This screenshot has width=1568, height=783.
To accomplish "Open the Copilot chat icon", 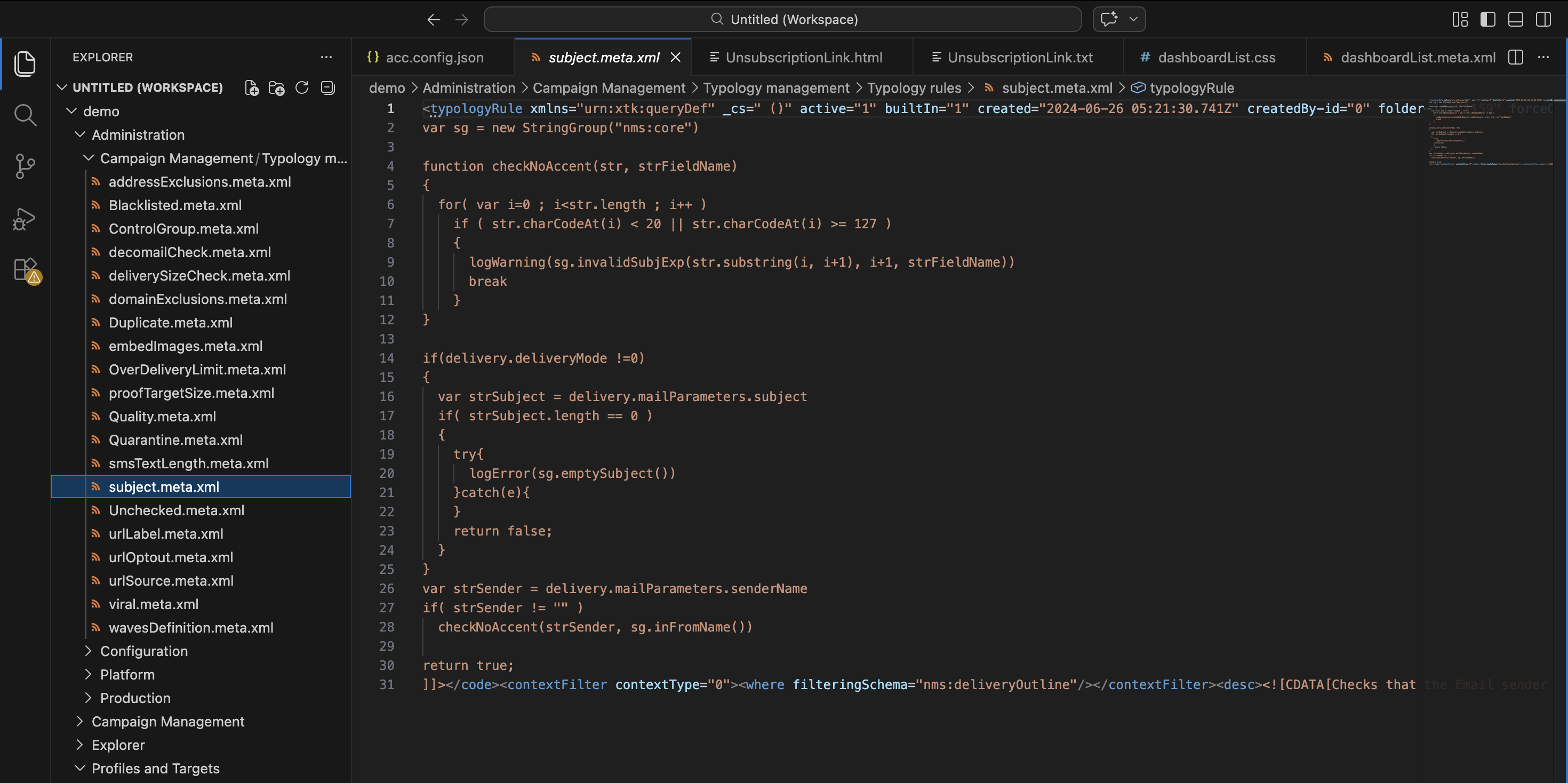I will [1109, 19].
